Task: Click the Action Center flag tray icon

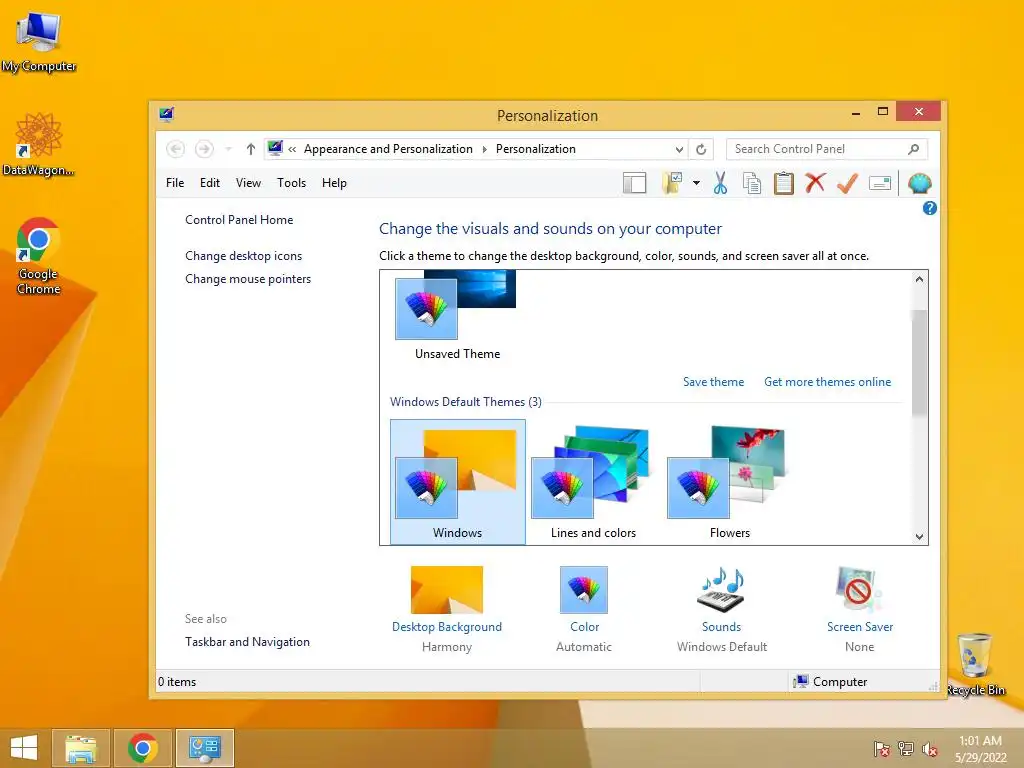Action: (x=882, y=749)
